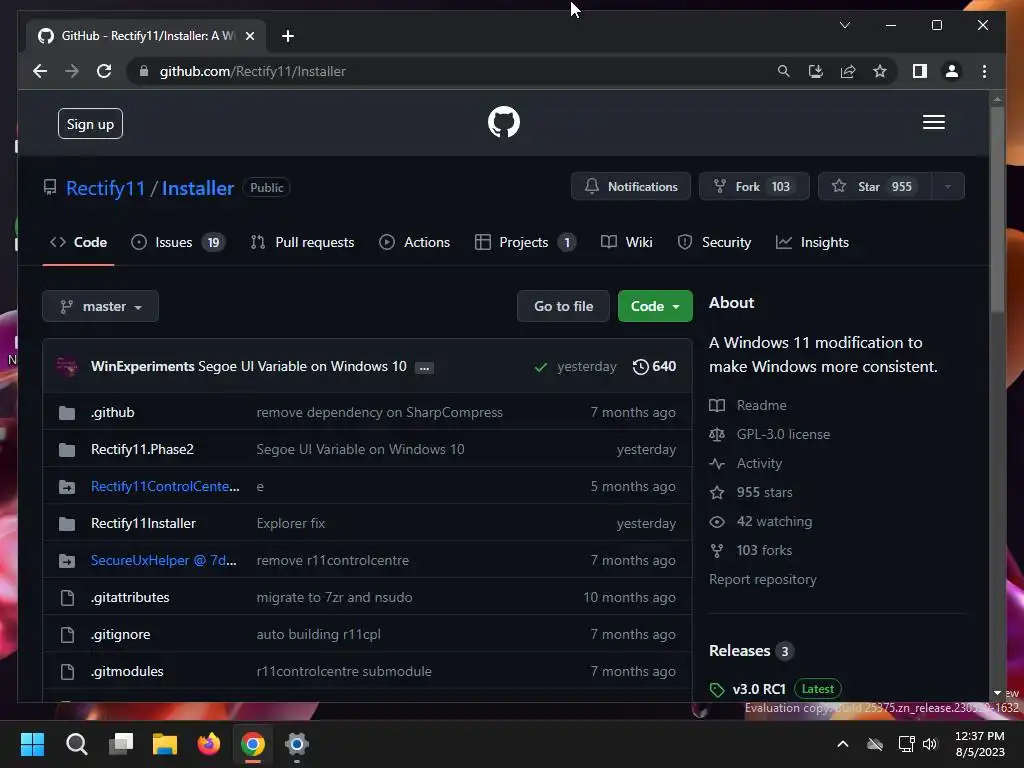The width and height of the screenshot is (1024, 768).
Task: Open the Wiki tab
Action: [x=626, y=242]
